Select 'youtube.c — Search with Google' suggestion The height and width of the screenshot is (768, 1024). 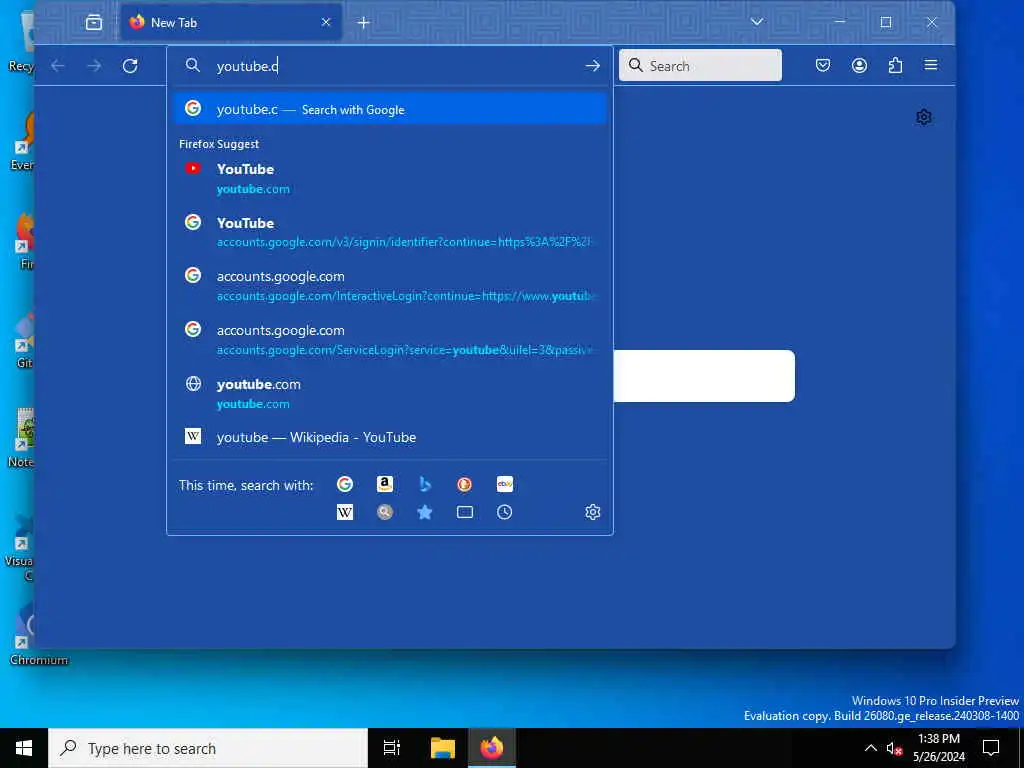click(390, 109)
